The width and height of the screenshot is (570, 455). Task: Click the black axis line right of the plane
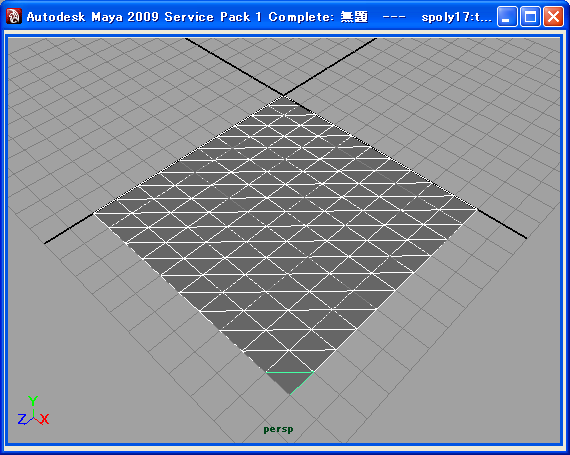[502, 224]
